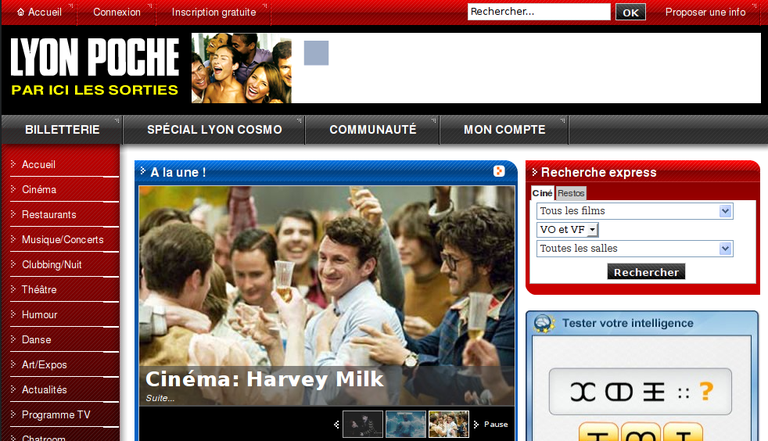
Task: Pause the slideshow
Action: click(496, 424)
